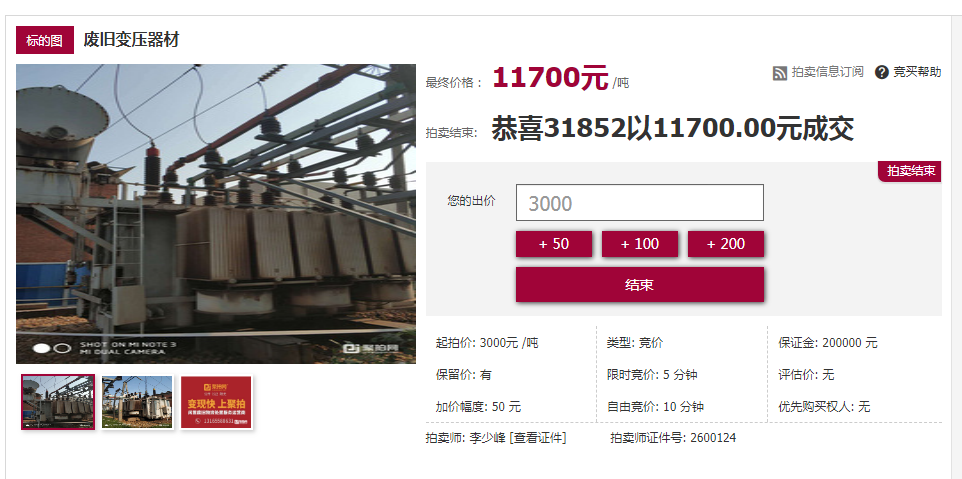Open the 查看证件 link

538,438
